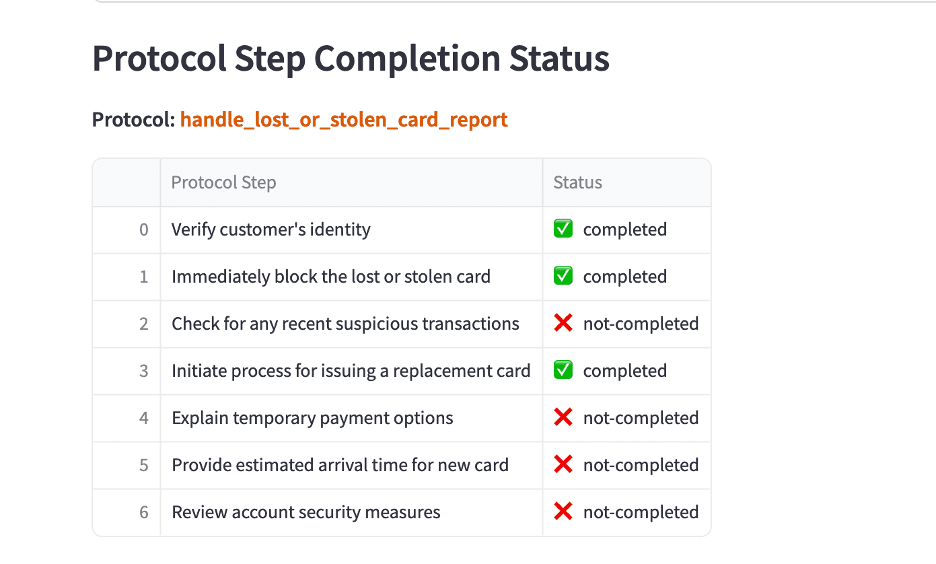Screen dimensions: 936x564
Task: Click green checkmark for Verify customer's identity
Action: pyautogui.click(x=563, y=229)
